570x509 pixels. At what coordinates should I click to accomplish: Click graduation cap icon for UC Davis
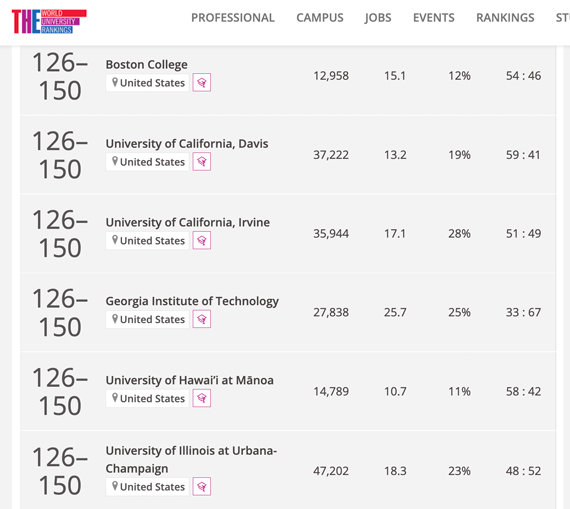coord(202,161)
